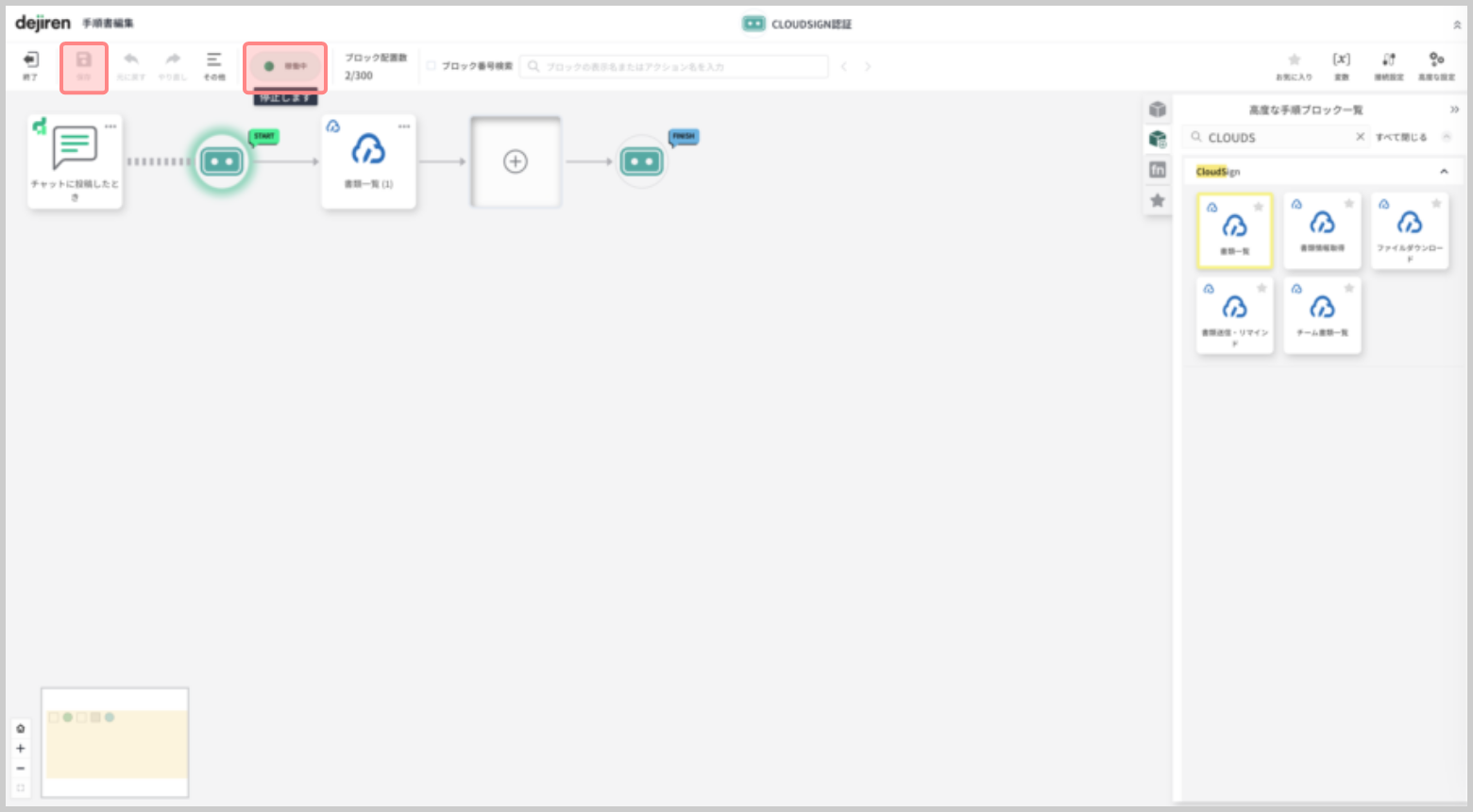Viewport: 1473px width, 812px height.
Task: Favorite the チーム書類一覧 block star
Action: tap(1349, 288)
